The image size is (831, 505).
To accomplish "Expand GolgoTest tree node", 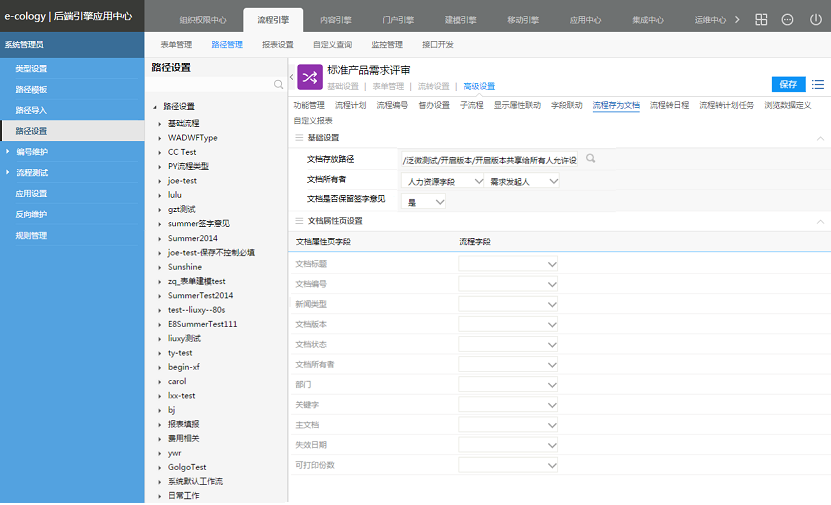I will pyautogui.click(x=160, y=467).
